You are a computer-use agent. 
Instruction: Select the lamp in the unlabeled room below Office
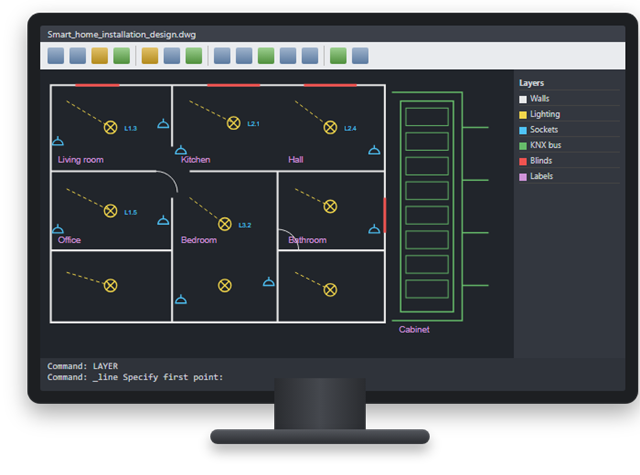(110, 286)
